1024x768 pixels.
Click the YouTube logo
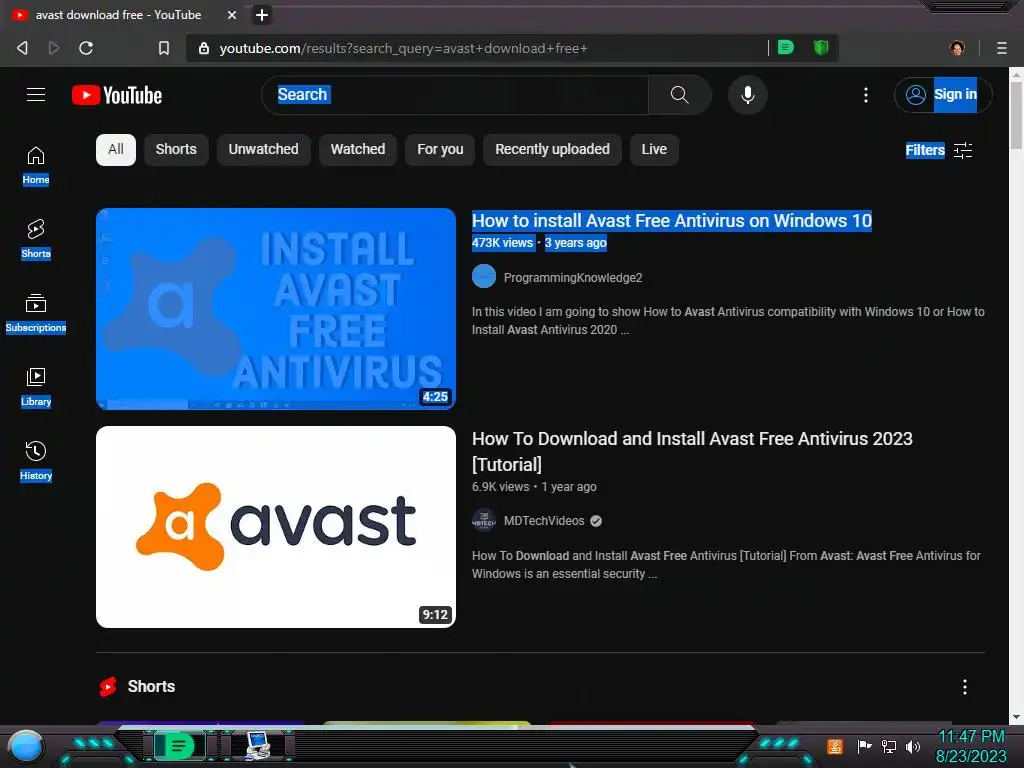point(117,95)
